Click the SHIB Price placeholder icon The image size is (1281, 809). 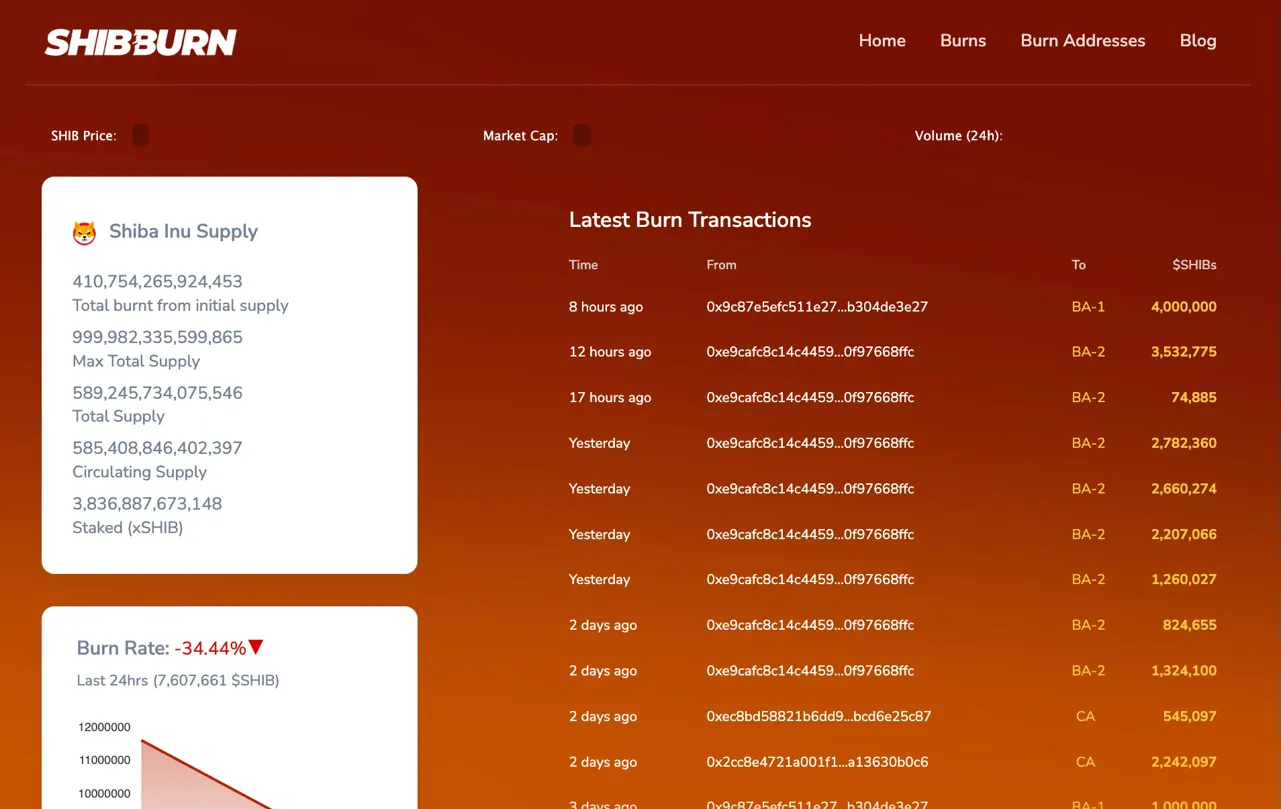pos(140,134)
